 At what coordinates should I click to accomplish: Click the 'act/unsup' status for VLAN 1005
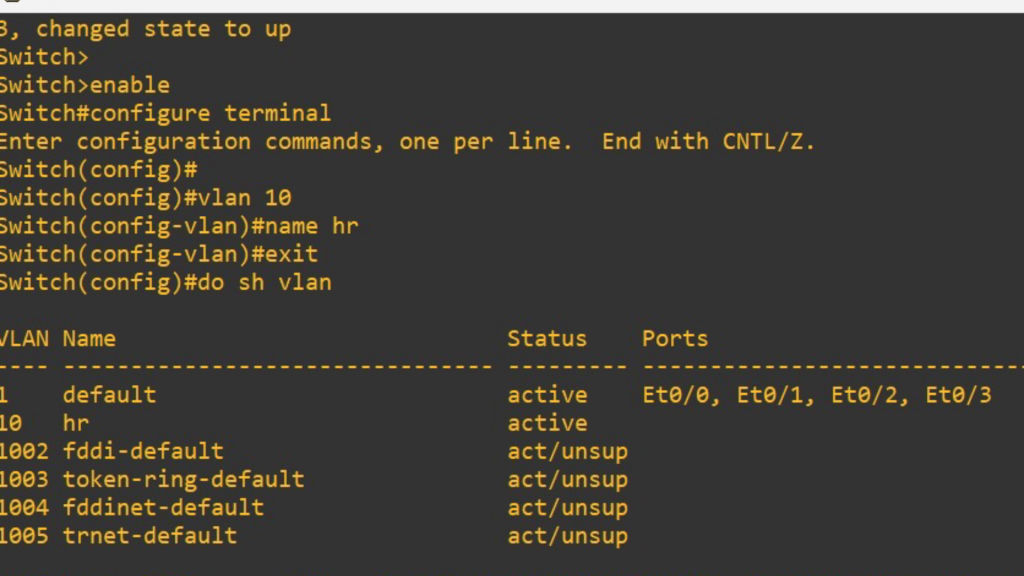point(567,535)
